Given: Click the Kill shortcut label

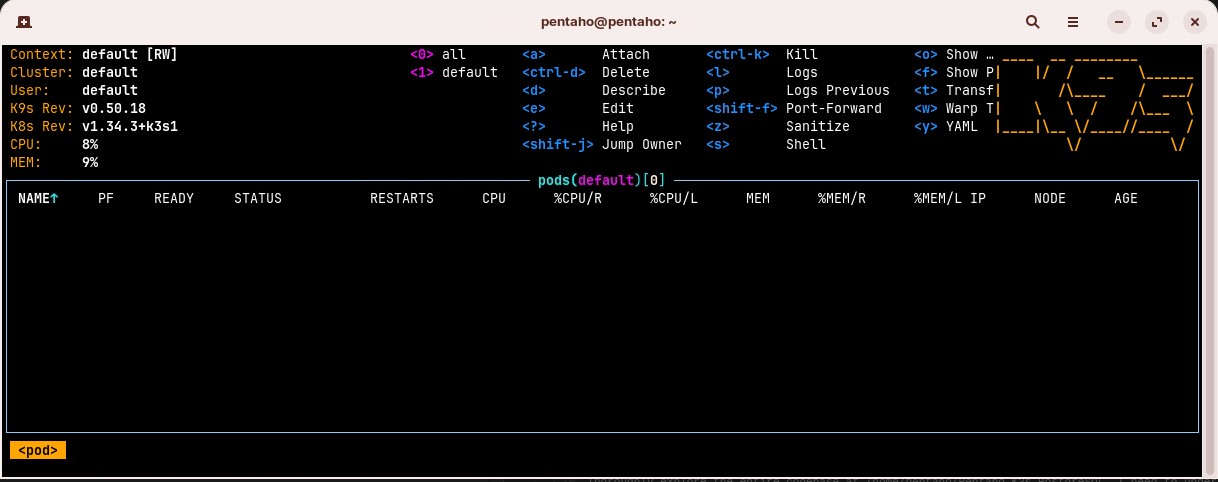Looking at the screenshot, I should (x=802, y=55).
